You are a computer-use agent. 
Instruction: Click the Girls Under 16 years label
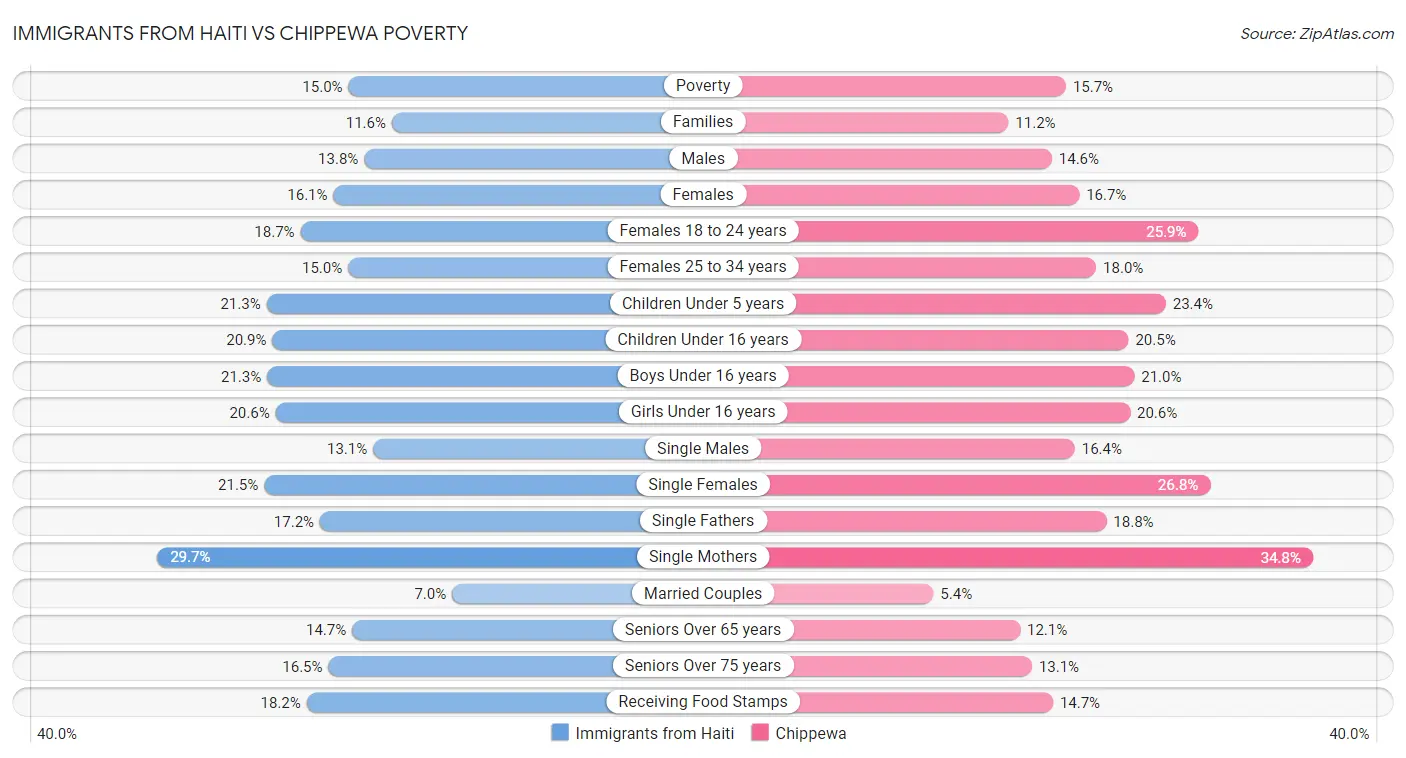[x=703, y=412]
